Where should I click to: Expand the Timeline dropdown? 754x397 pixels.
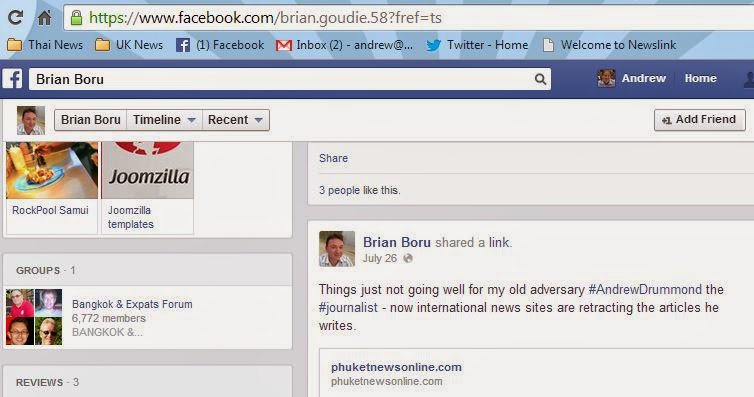(x=164, y=120)
